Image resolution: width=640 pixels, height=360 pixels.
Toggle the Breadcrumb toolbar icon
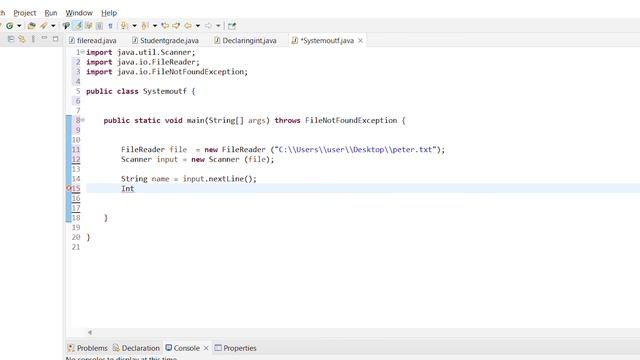click(x=66, y=26)
